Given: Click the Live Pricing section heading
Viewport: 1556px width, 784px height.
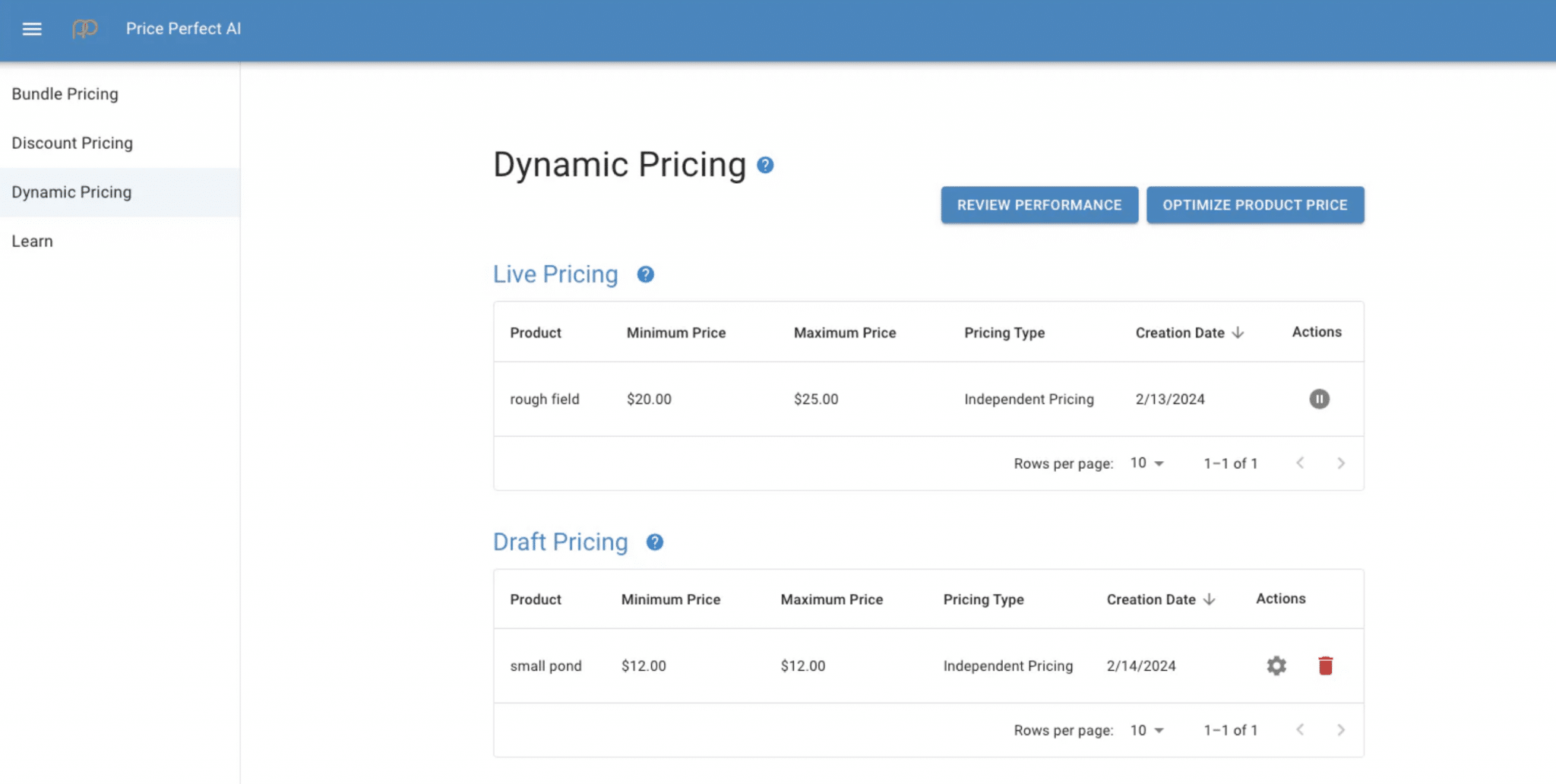Looking at the screenshot, I should (x=555, y=274).
